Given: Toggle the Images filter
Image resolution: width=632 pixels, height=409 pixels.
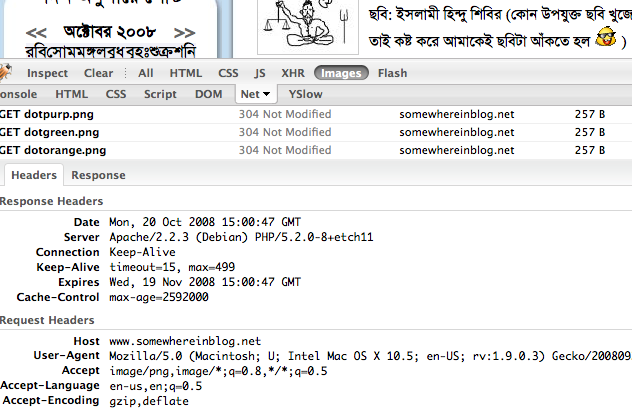Looking at the screenshot, I should point(341,73).
